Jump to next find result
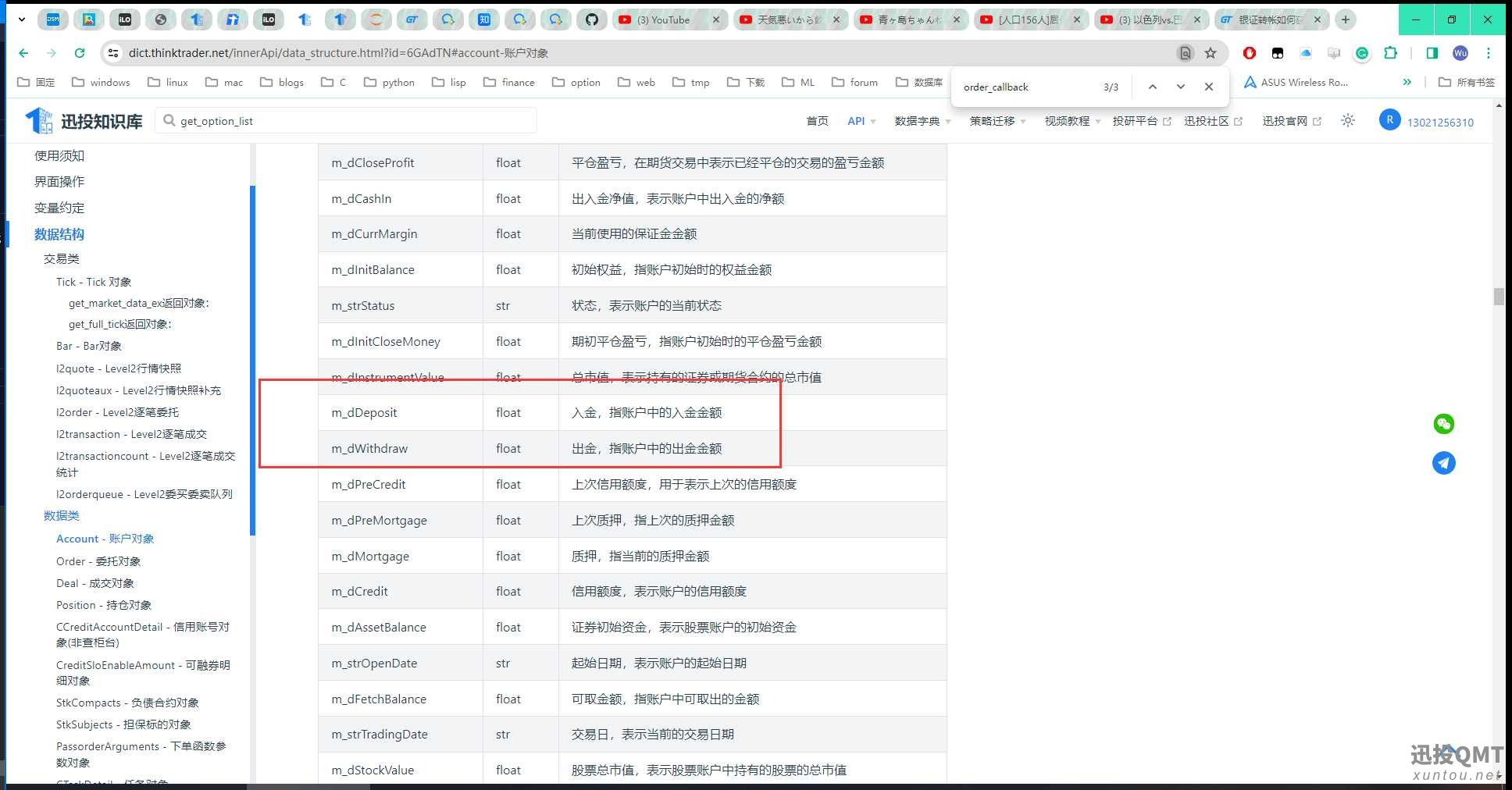1512x790 pixels. point(1181,87)
